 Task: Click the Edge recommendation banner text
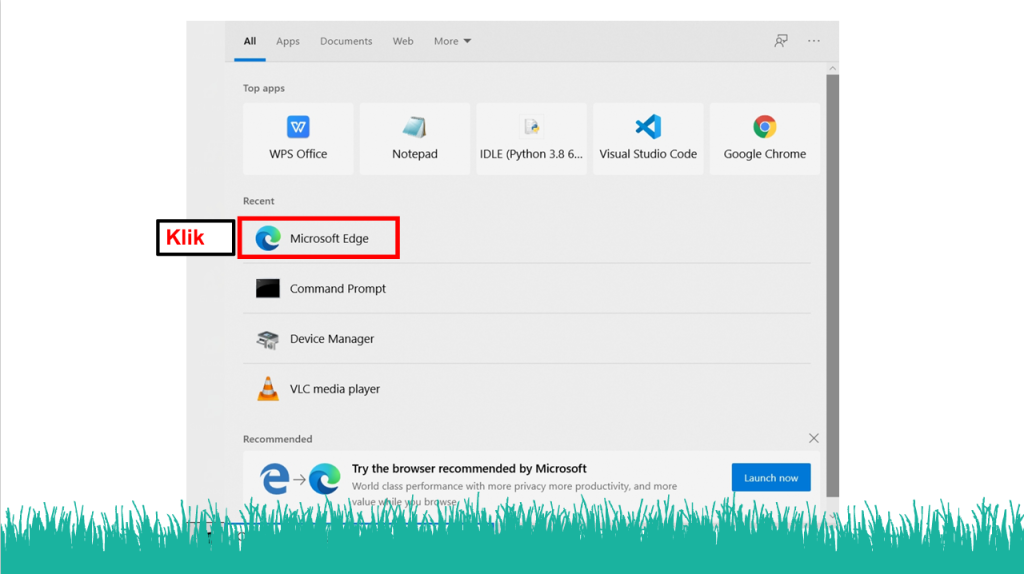469,469
